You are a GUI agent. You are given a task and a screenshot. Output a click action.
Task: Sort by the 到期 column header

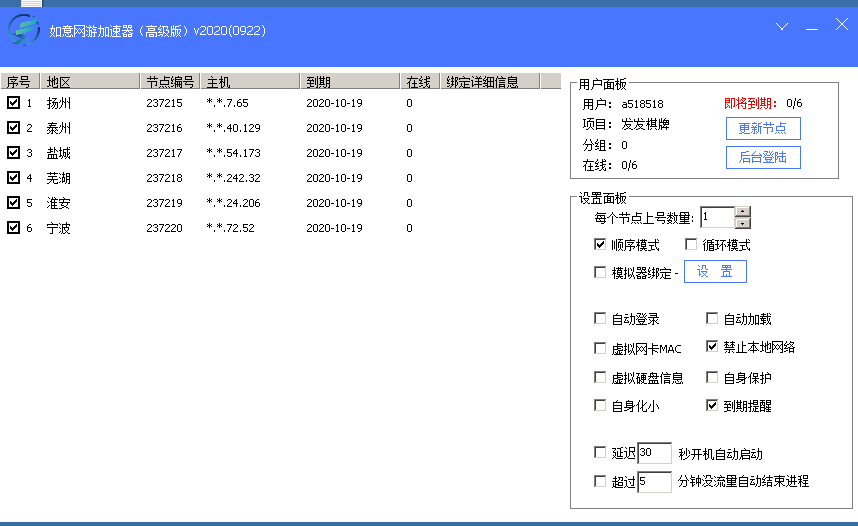350,81
